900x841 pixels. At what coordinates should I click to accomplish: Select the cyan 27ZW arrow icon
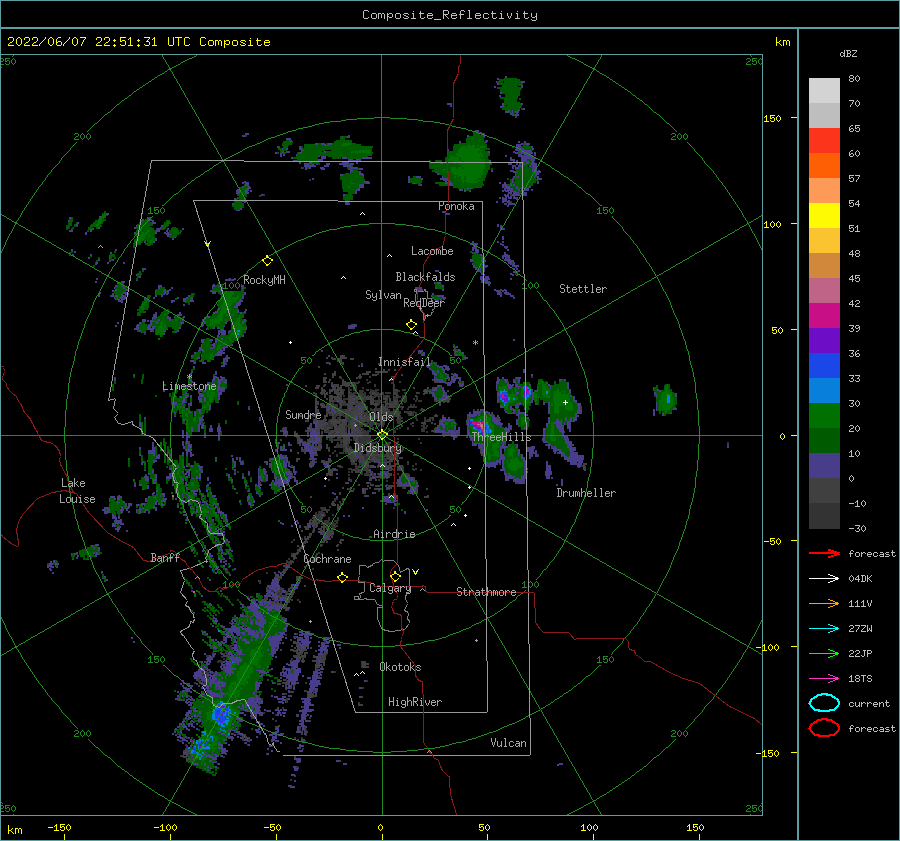(x=824, y=629)
